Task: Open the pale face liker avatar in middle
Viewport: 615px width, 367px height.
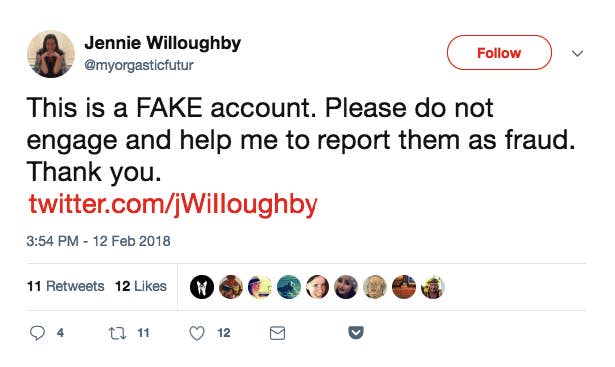Action: click(x=317, y=287)
